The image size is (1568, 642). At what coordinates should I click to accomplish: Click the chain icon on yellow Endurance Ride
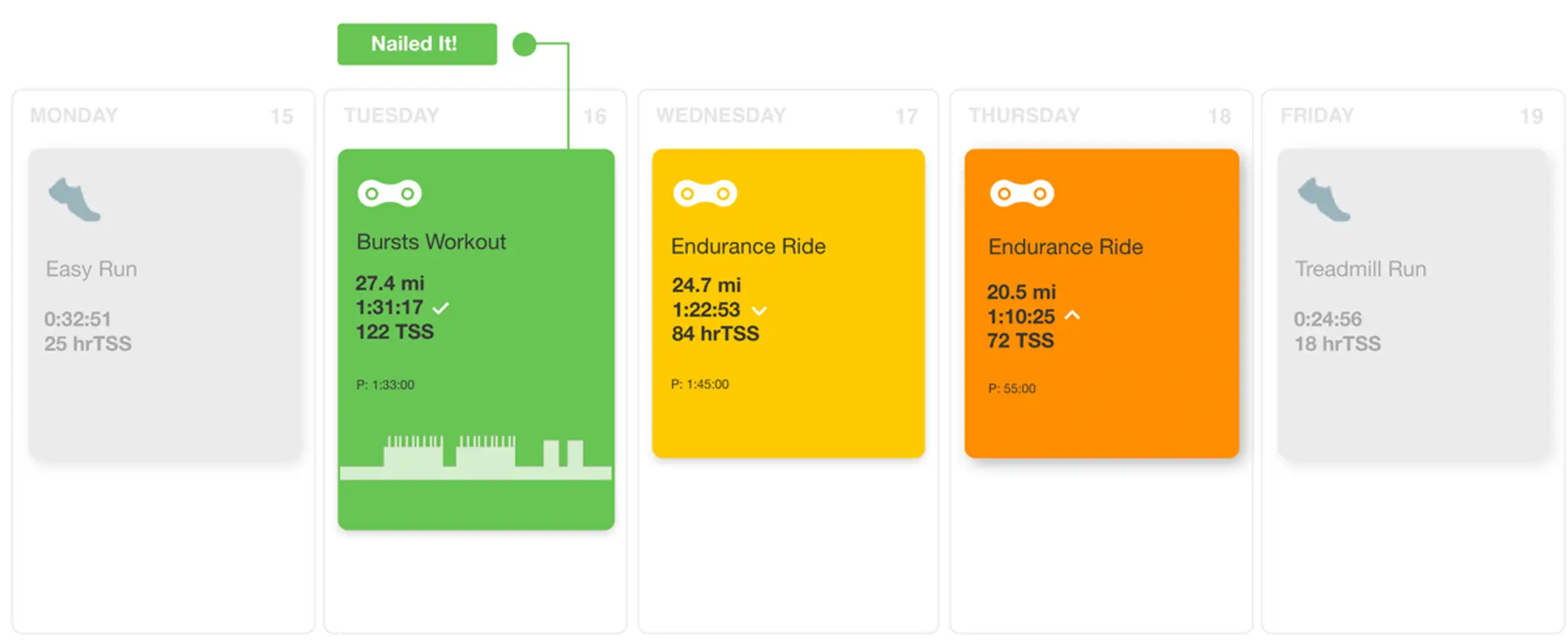pyautogui.click(x=704, y=194)
